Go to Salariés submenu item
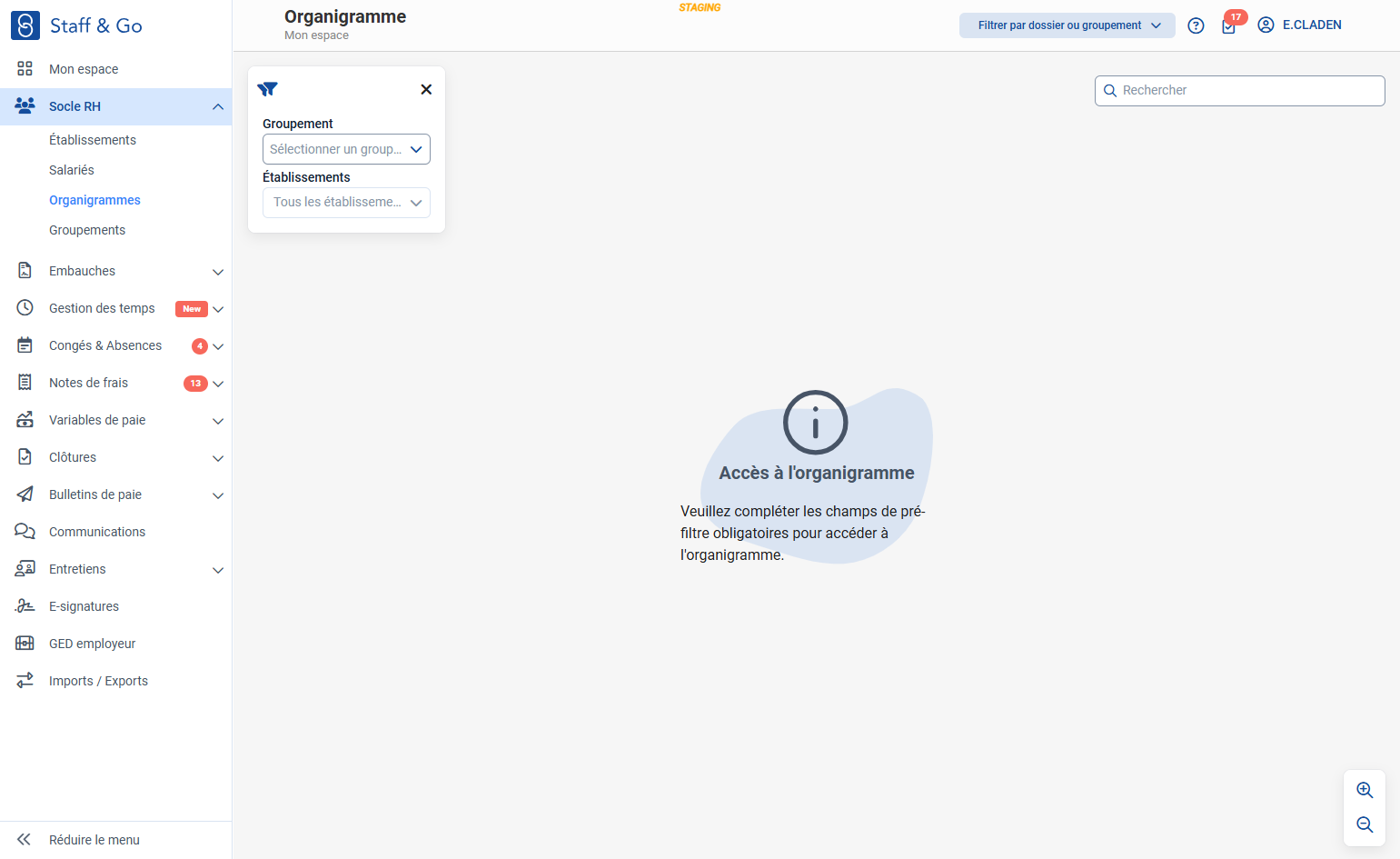Image resolution: width=1400 pixels, height=859 pixels. (x=72, y=170)
